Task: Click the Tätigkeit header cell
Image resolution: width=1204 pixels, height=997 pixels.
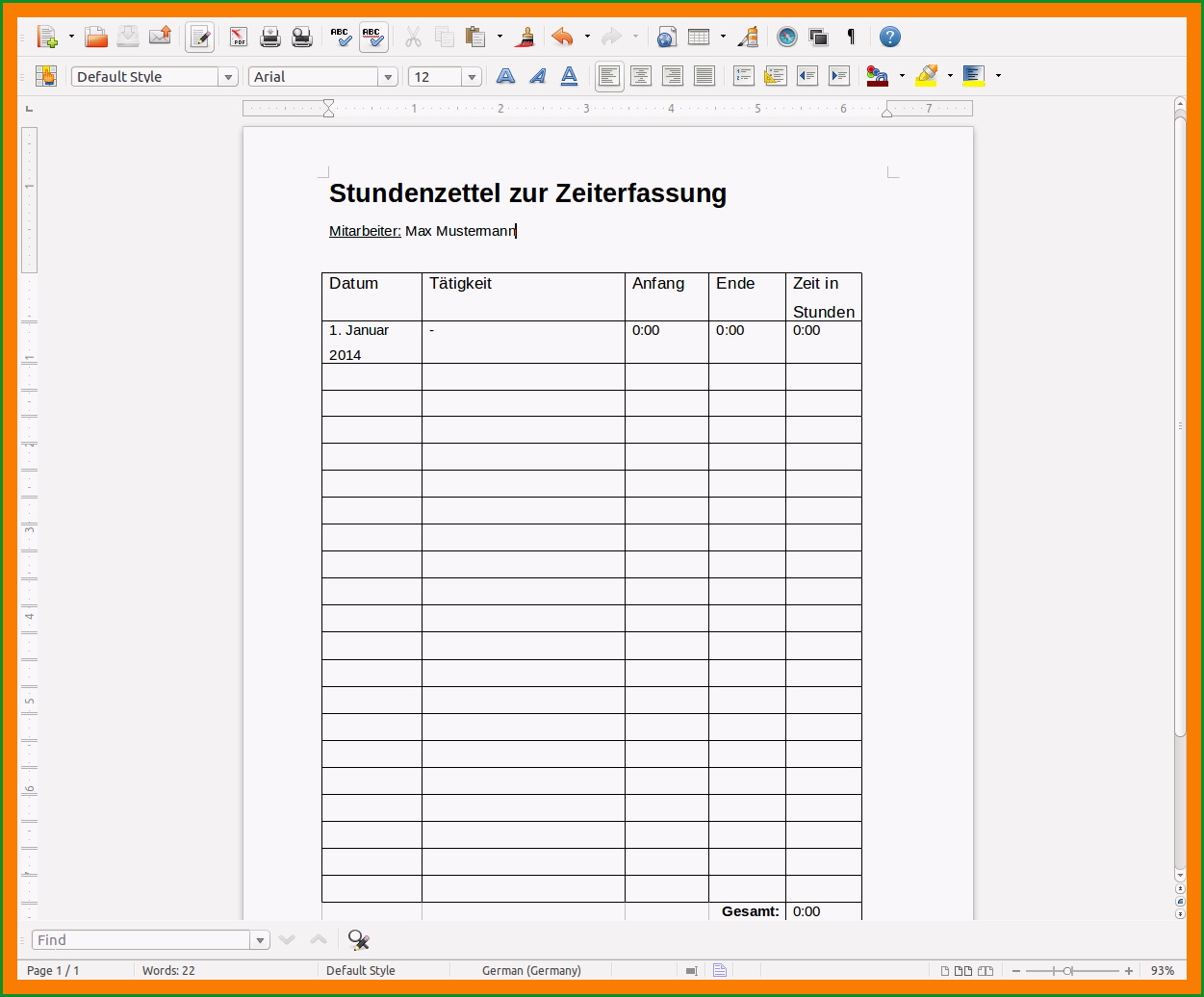Action: tap(524, 296)
